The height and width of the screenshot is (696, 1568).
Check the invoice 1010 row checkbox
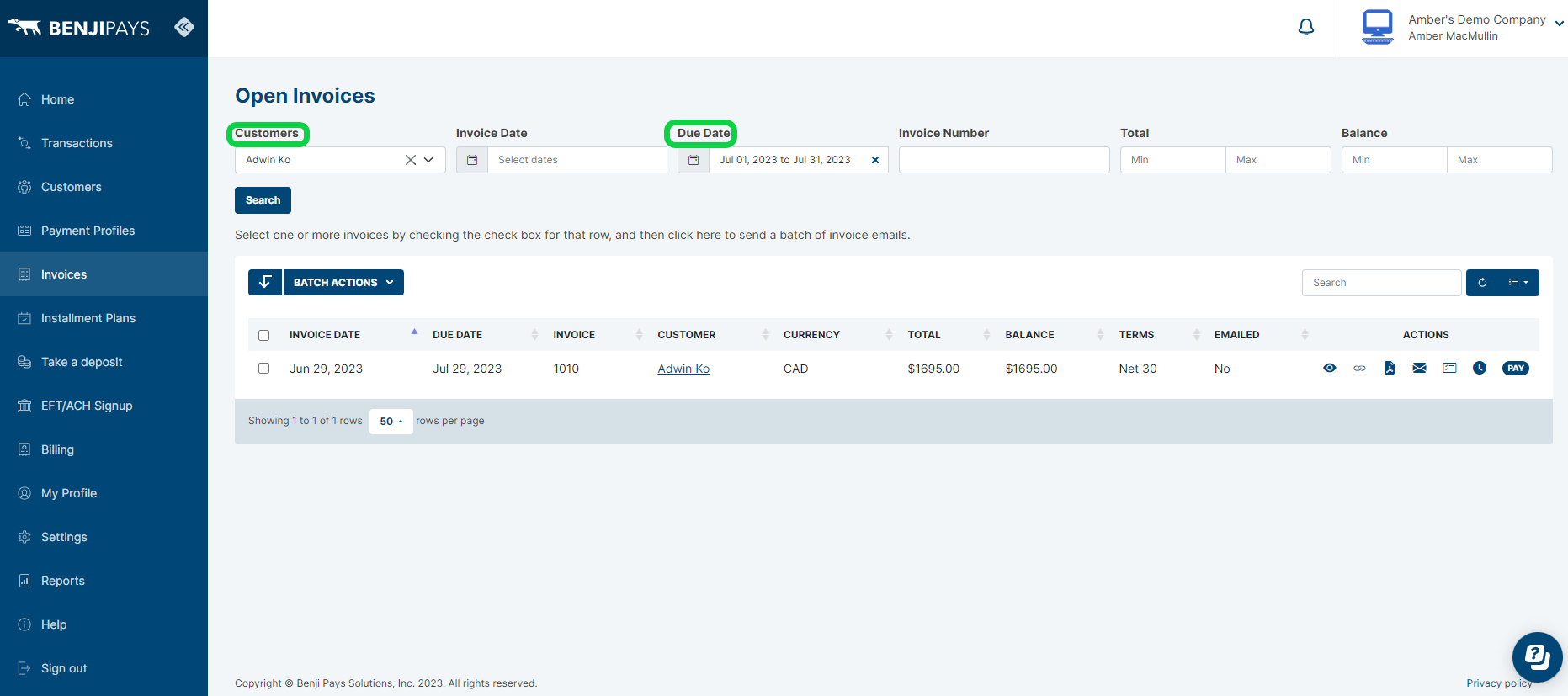pos(263,369)
